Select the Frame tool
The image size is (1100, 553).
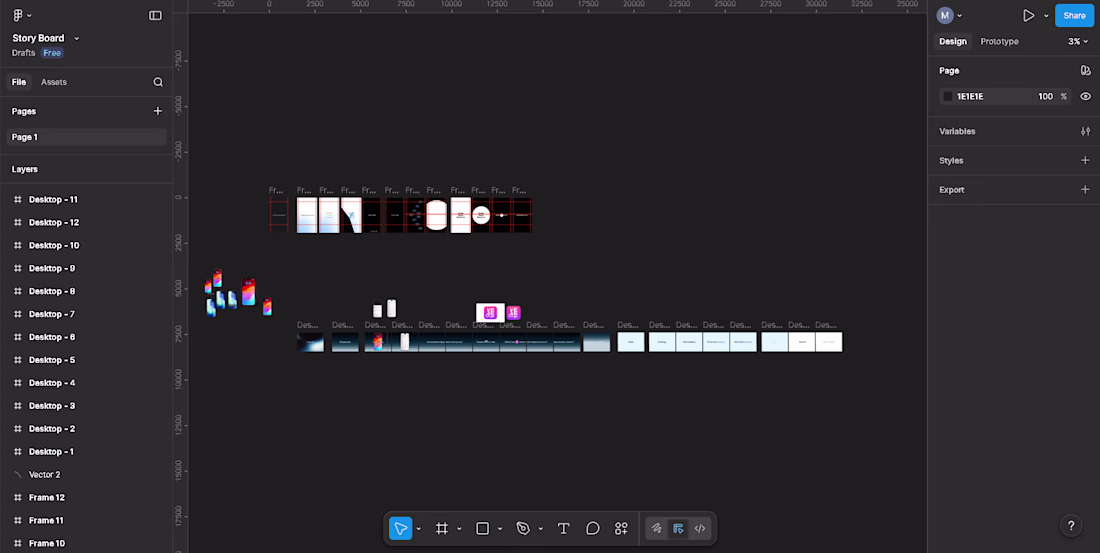(441, 528)
